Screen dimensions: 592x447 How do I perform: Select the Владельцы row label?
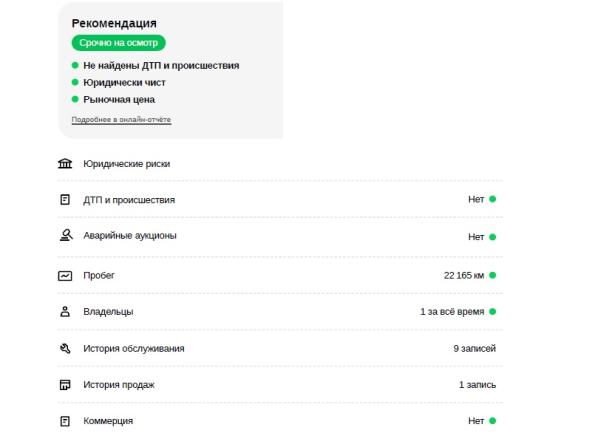coord(108,312)
